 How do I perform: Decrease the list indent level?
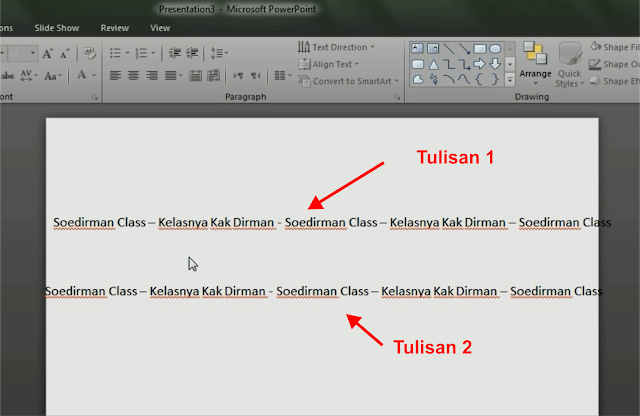pyautogui.click(x=175, y=53)
